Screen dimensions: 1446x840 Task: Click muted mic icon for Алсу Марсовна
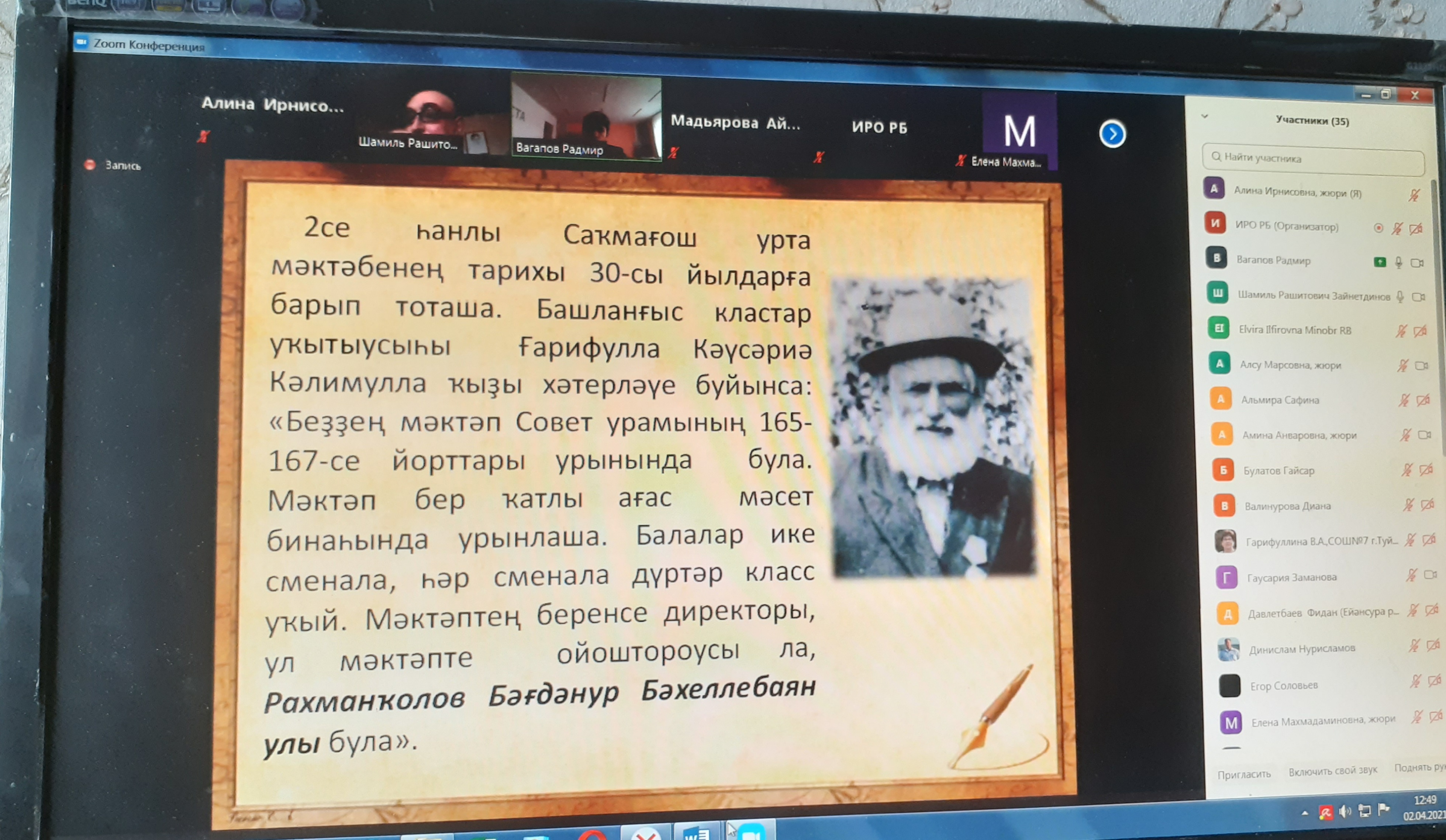[x=1402, y=366]
